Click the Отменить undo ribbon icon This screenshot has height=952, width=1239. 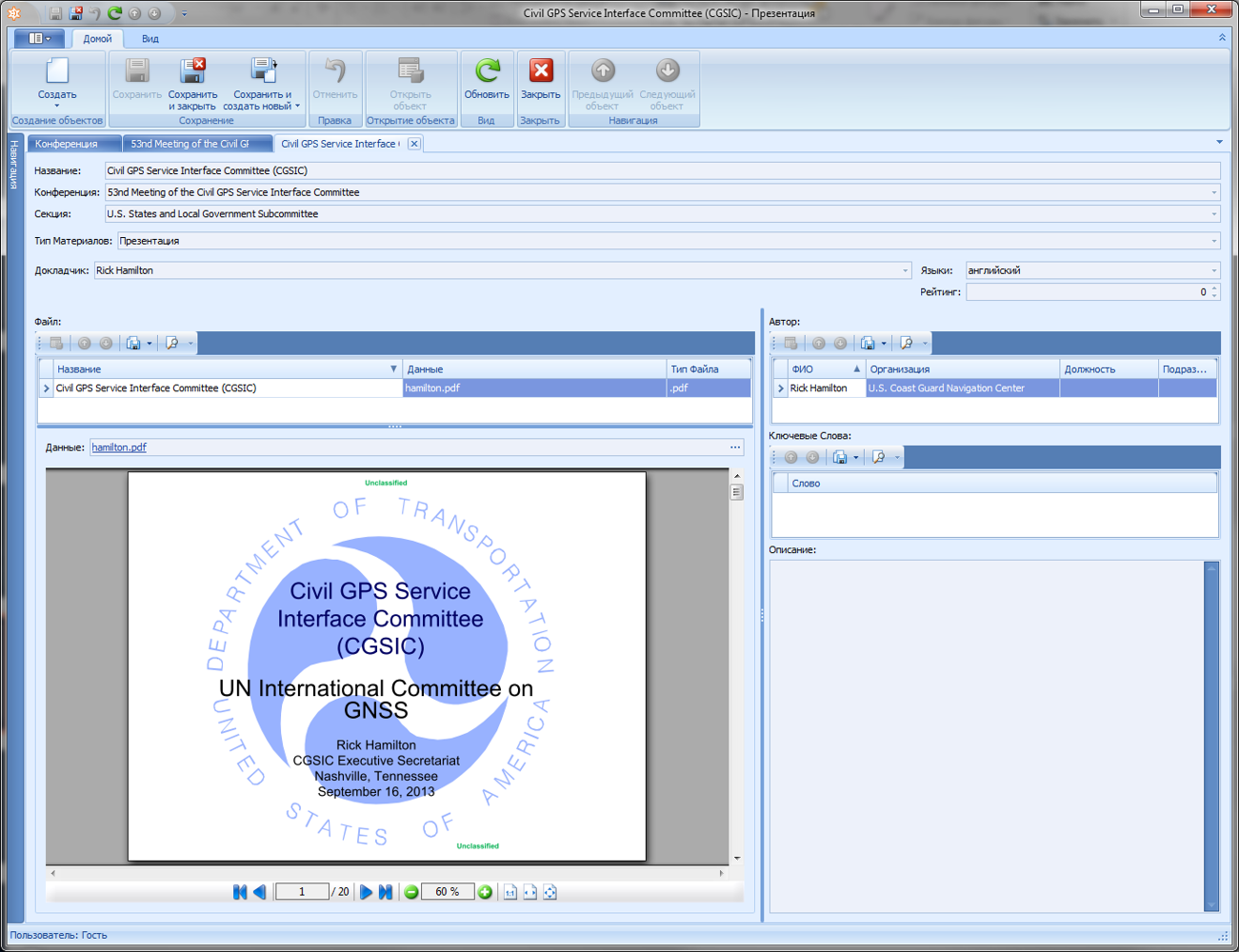click(335, 70)
